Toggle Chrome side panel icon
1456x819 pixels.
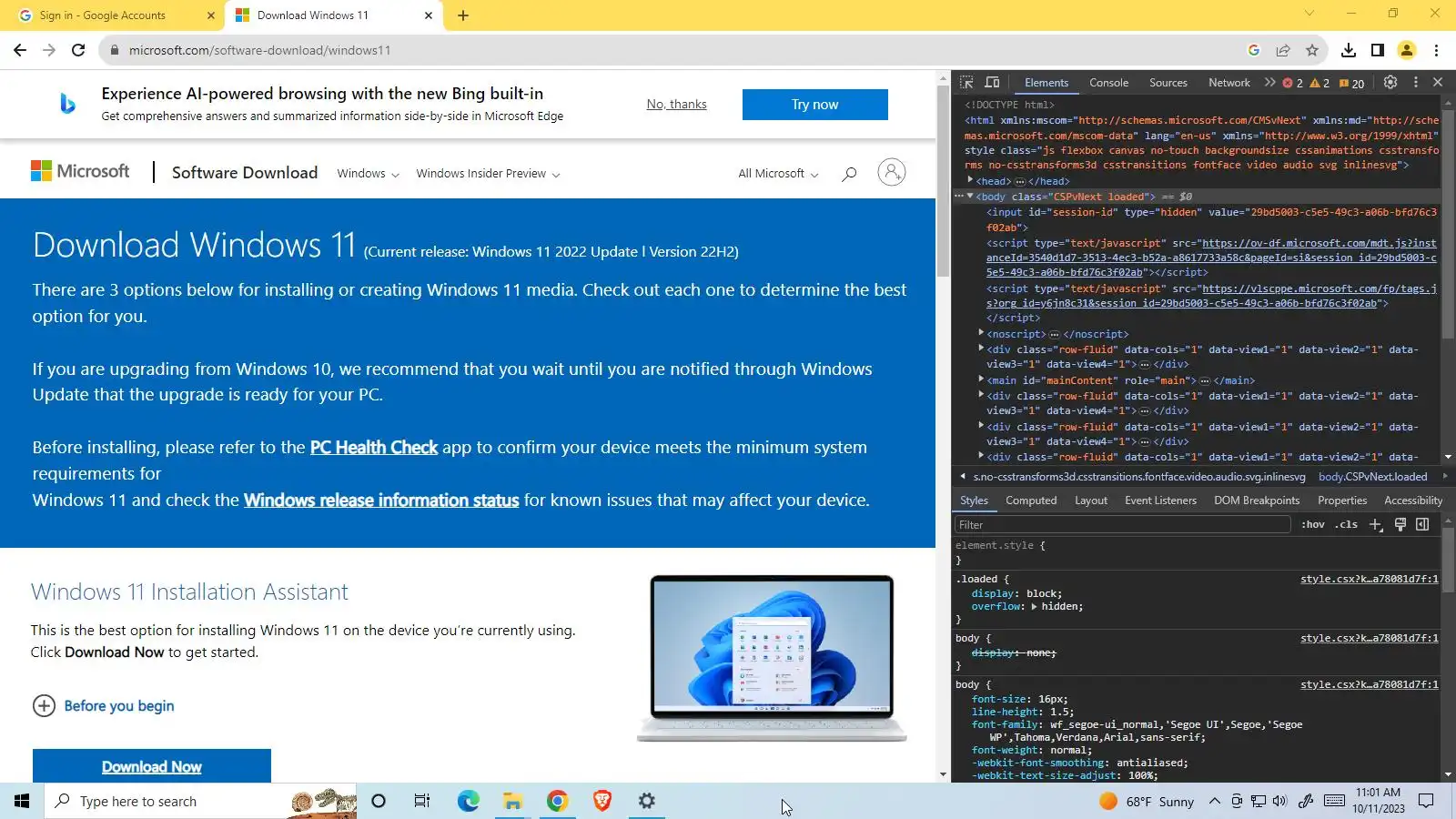(1378, 50)
